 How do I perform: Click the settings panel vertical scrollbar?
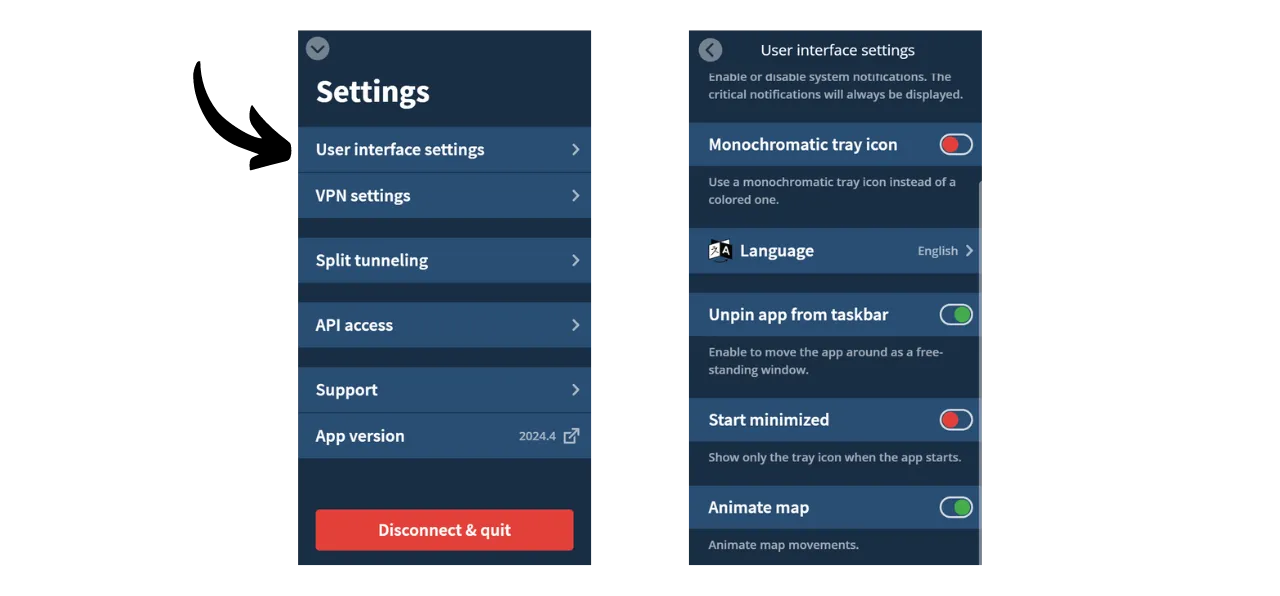[x=980, y=370]
